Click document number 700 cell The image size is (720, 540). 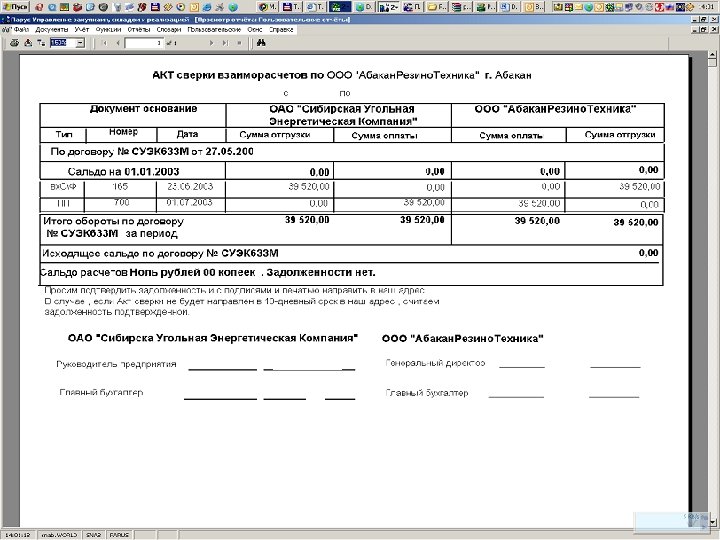[x=121, y=202]
